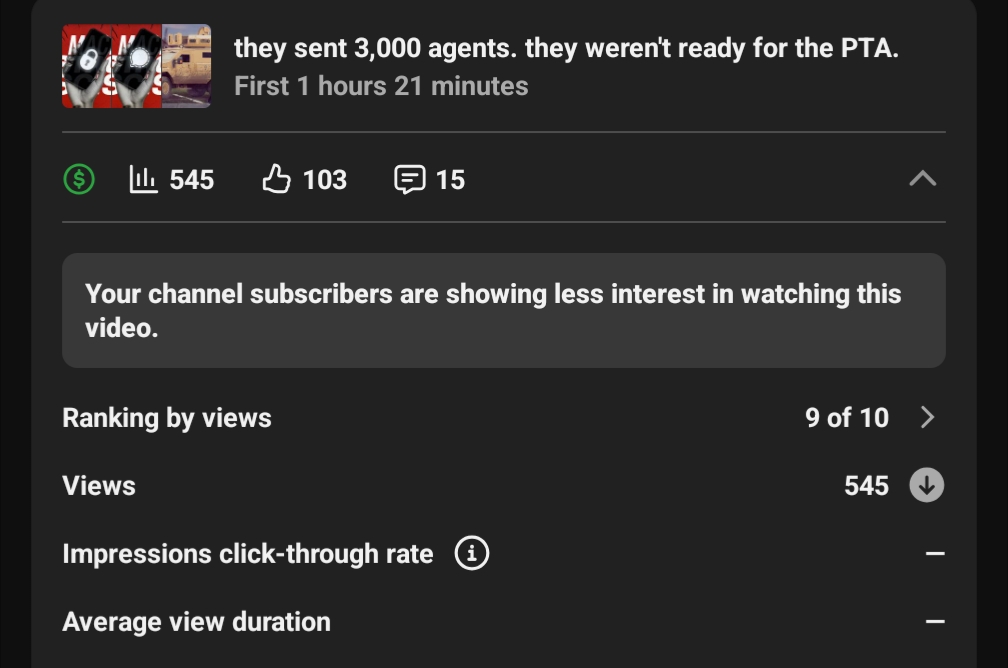Click the comments speech bubble icon
1008x668 pixels.
pos(409,180)
